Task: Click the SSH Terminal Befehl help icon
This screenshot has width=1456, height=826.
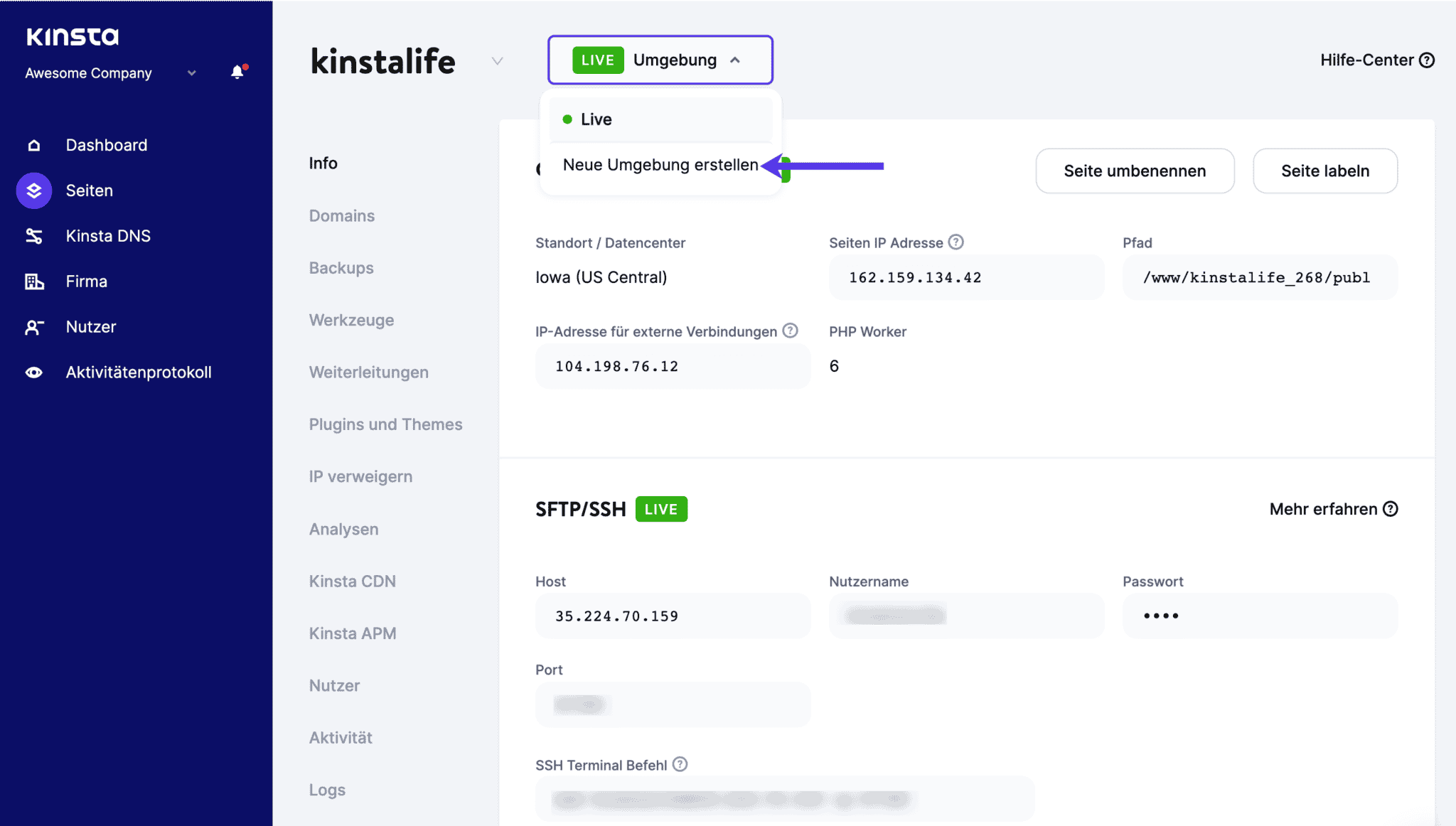Action: [680, 764]
